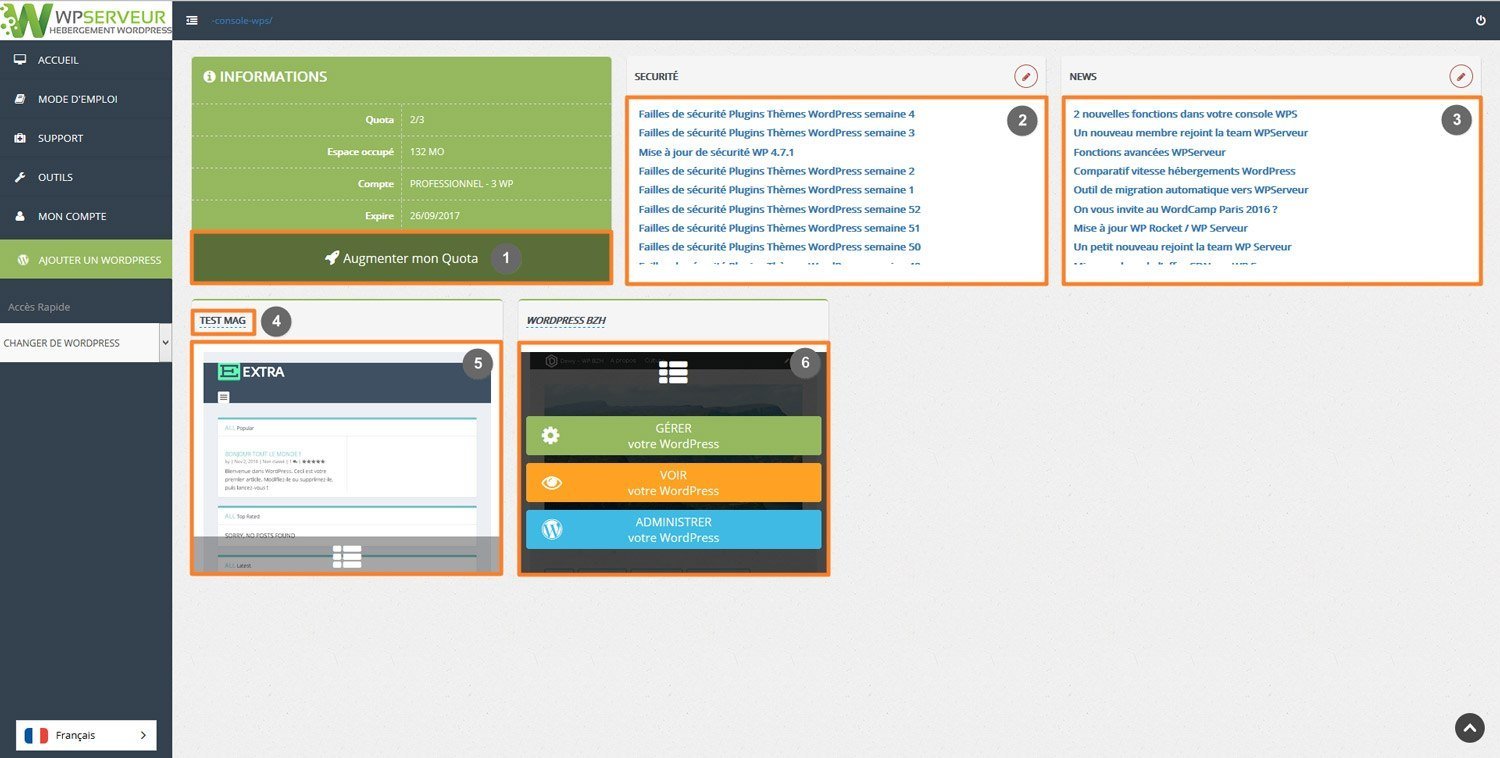Click the TEST MAG site title

(x=222, y=321)
